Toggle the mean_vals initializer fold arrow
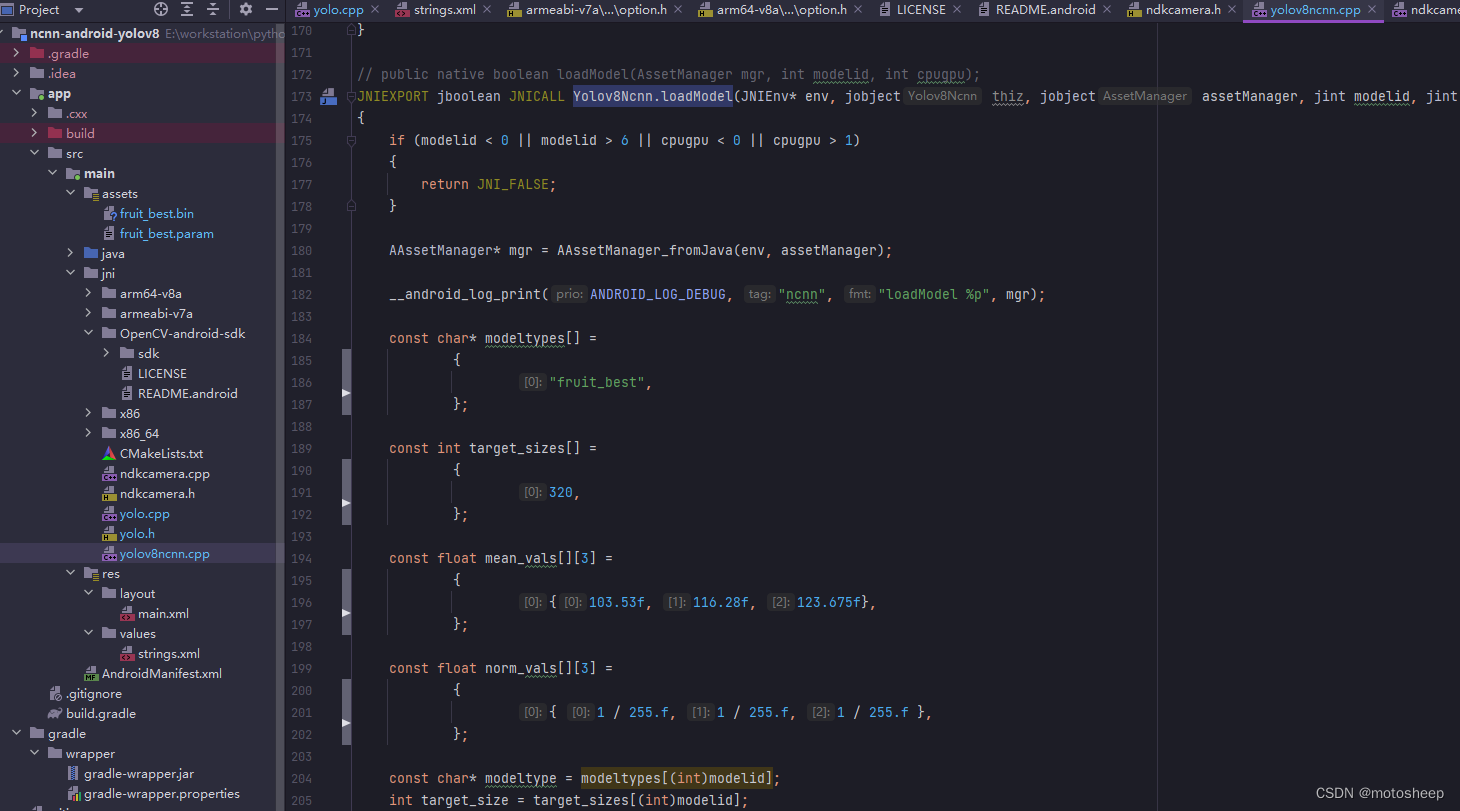 coord(346,613)
